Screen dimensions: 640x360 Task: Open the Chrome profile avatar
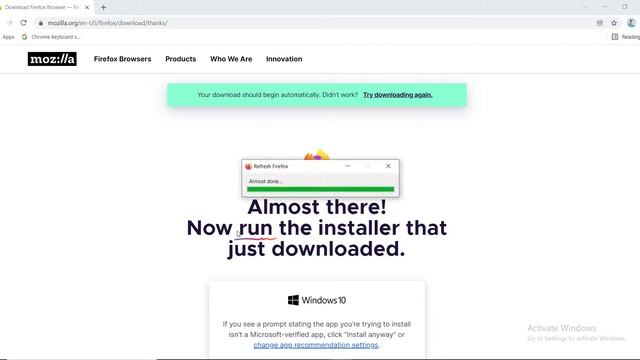[x=631, y=23]
